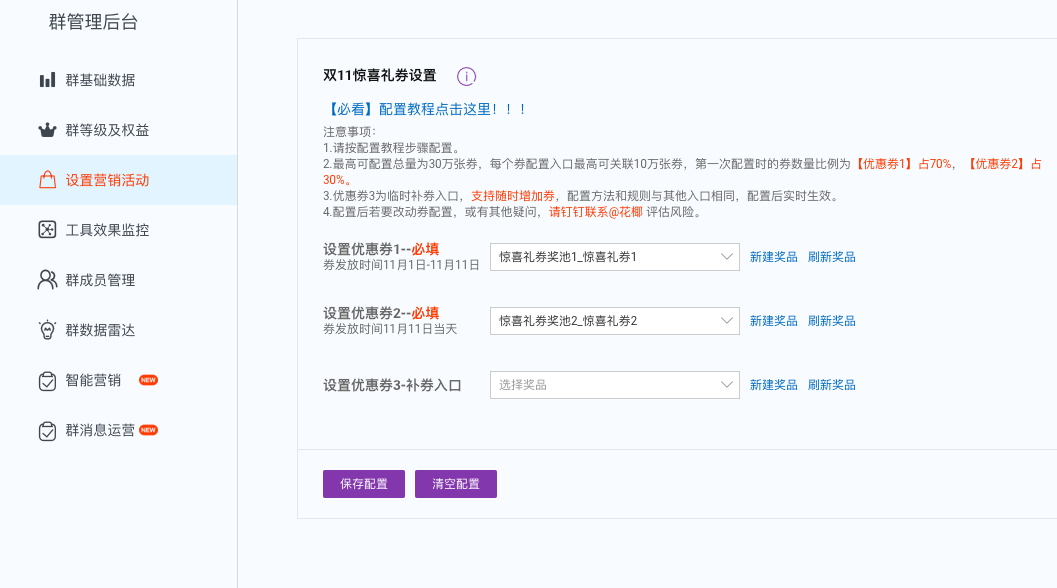This screenshot has height=588, width=1057.
Task: Open the 【必看】配置教程点击这里 link
Action: [x=425, y=109]
